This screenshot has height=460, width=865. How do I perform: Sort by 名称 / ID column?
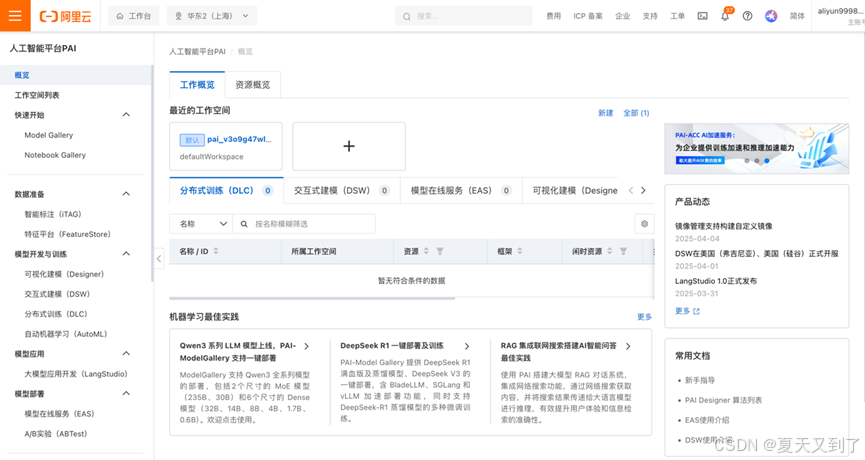click(216, 251)
